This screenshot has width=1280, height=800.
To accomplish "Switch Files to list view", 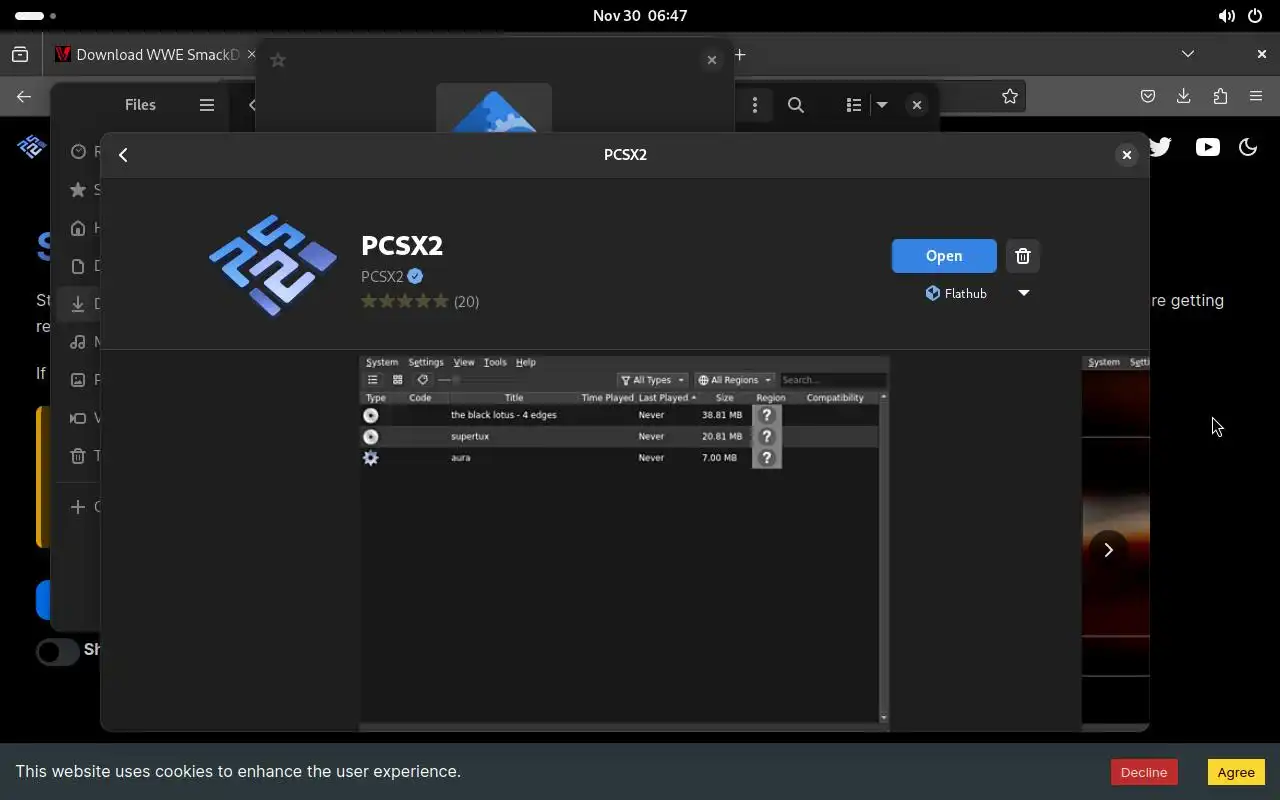I will (x=853, y=105).
